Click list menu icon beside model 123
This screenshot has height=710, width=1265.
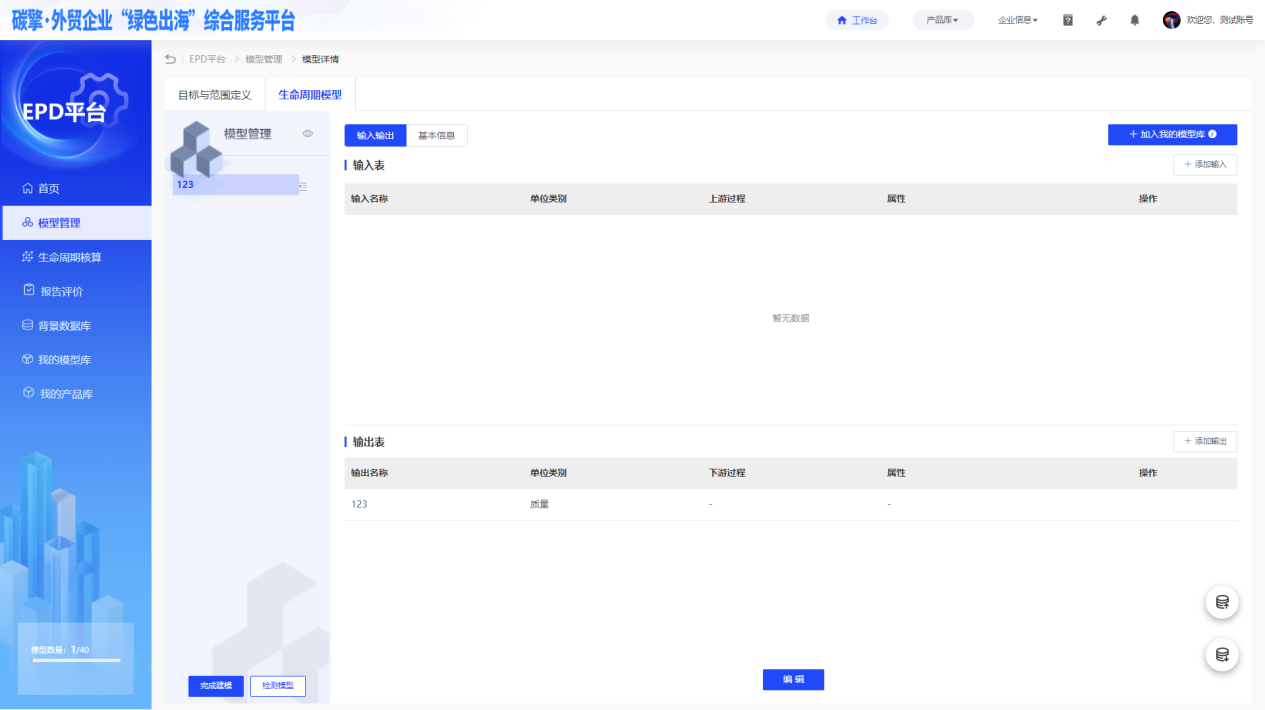coord(303,186)
